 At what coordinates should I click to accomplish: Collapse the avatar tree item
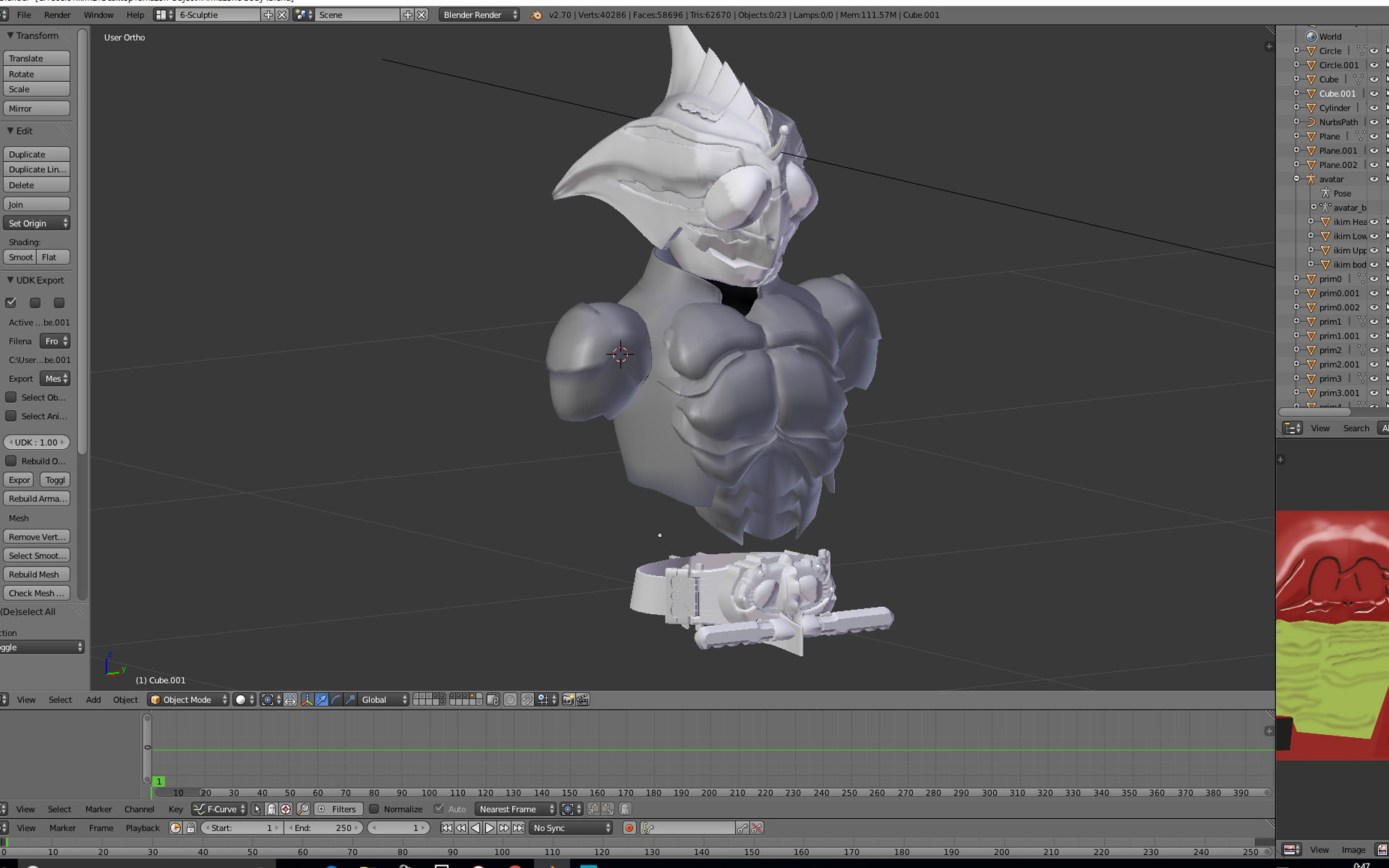point(1296,179)
